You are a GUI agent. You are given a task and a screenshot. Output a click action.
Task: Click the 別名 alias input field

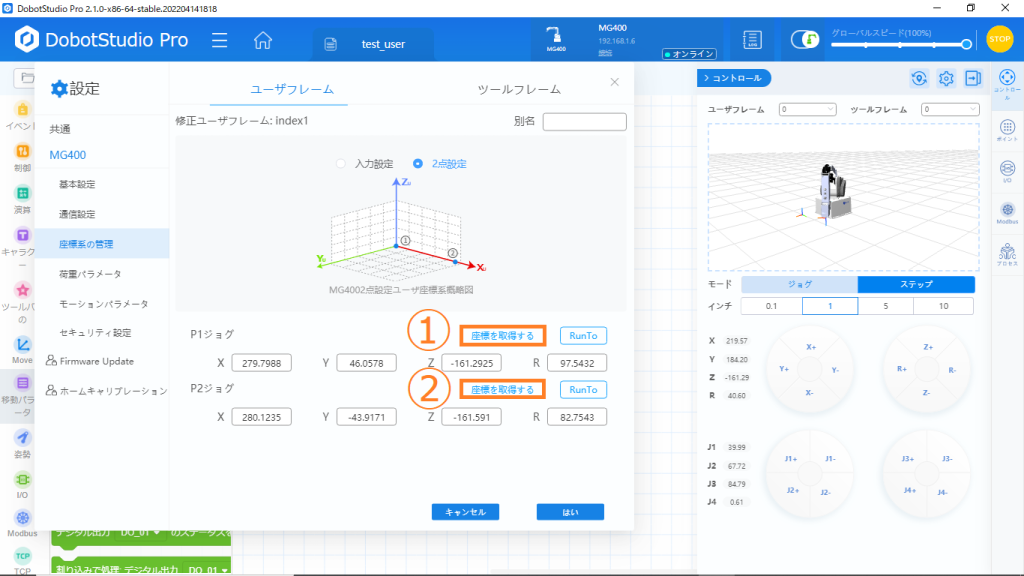pyautogui.click(x=584, y=121)
